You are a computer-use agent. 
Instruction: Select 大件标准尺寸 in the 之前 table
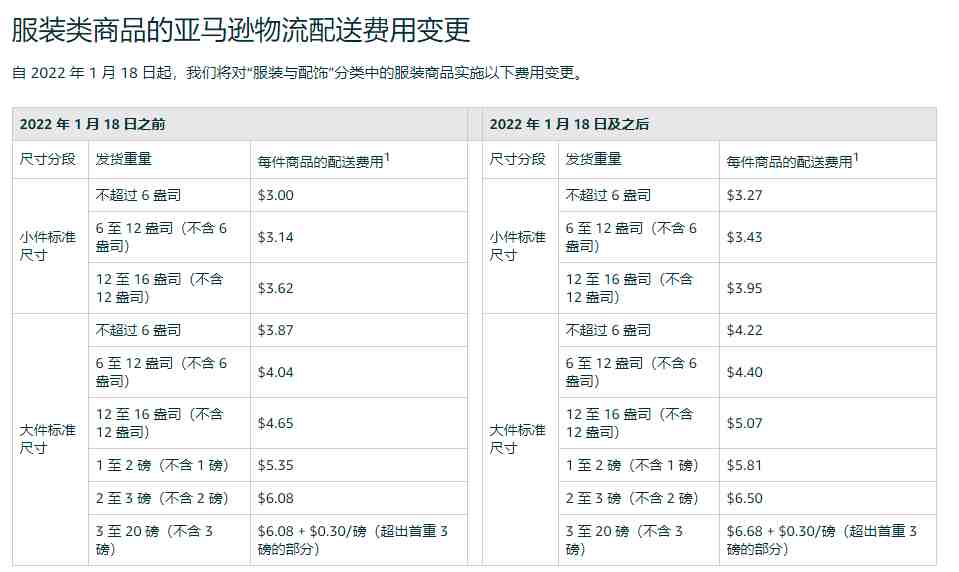[x=48, y=439]
